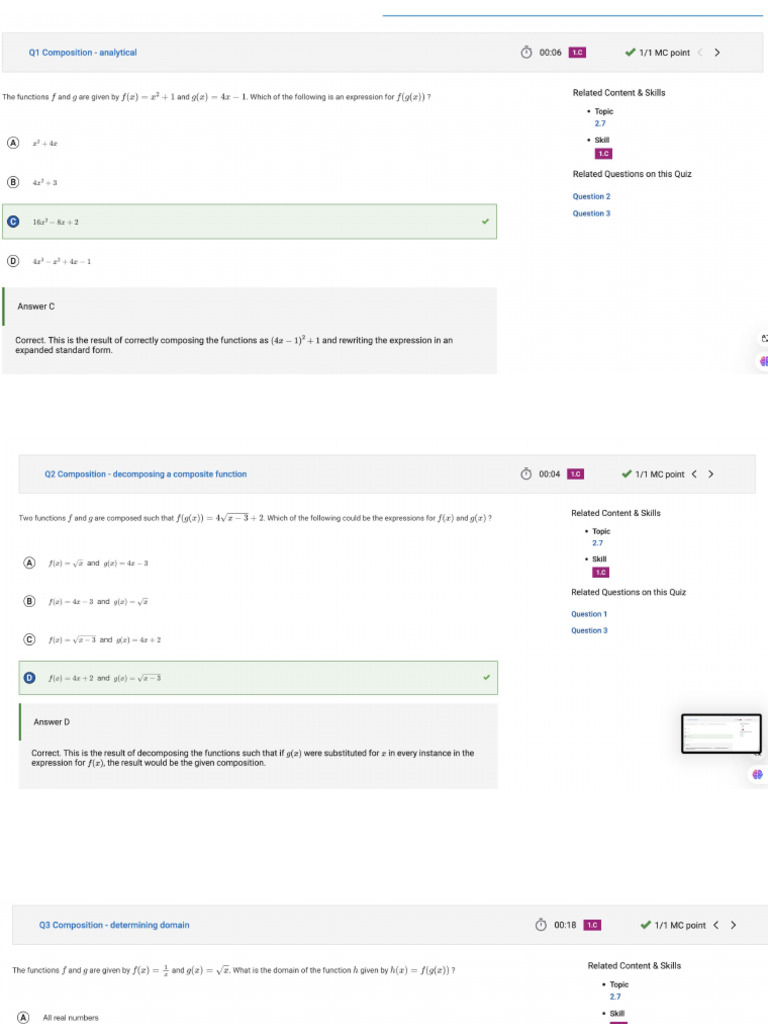This screenshot has height=1024, width=768.
Task: Open the 'Q1 Composition - analytical' title
Action: coord(83,53)
